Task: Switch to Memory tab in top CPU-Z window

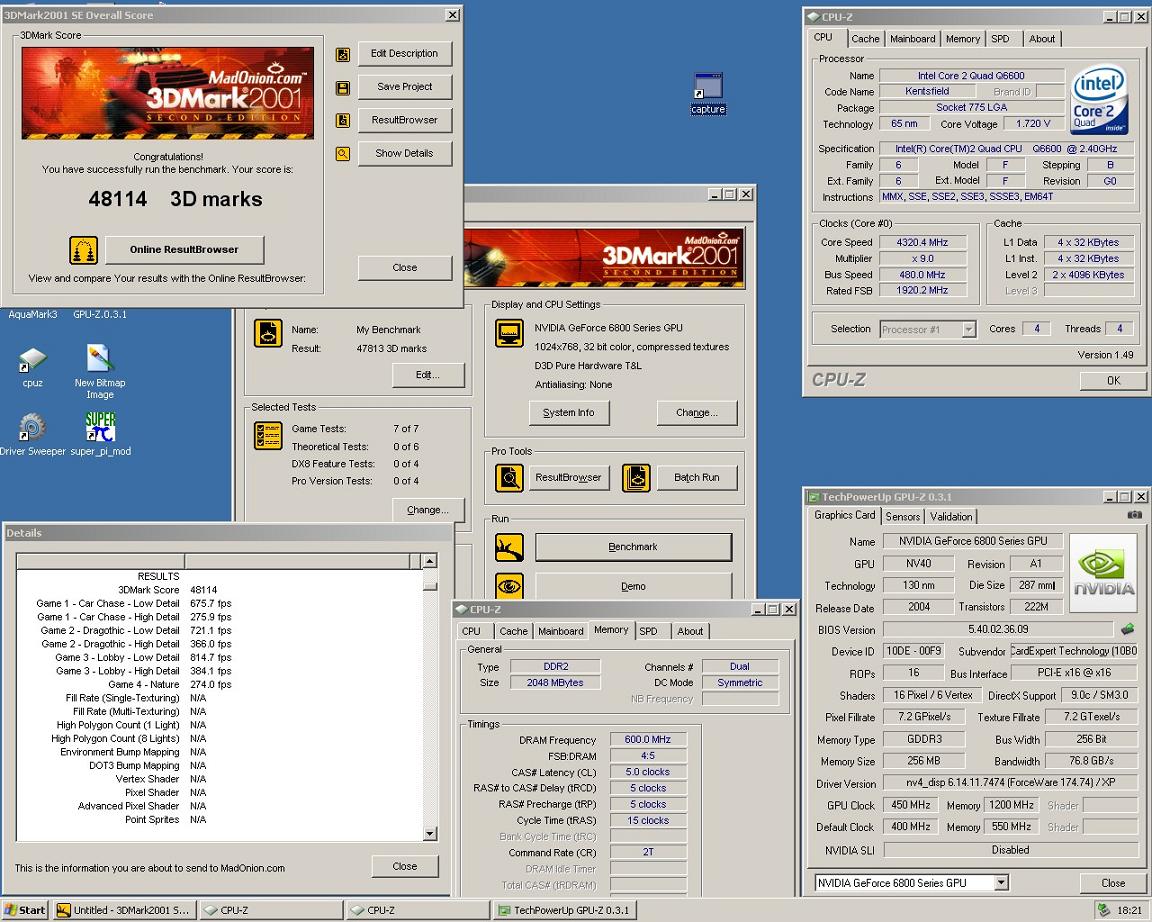Action: click(x=962, y=39)
